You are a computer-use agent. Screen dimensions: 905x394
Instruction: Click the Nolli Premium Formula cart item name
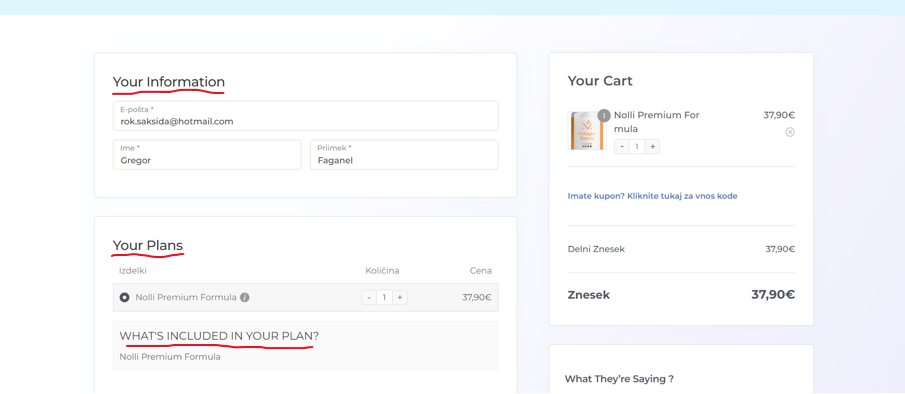coord(657,122)
